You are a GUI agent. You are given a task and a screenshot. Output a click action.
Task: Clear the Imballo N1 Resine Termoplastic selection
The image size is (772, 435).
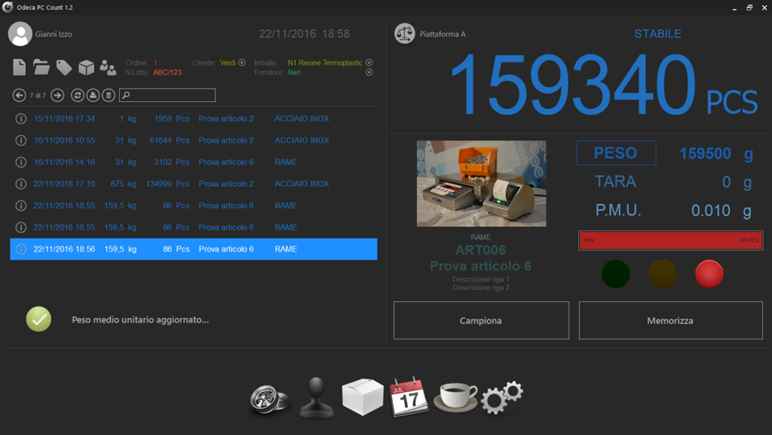tap(369, 62)
